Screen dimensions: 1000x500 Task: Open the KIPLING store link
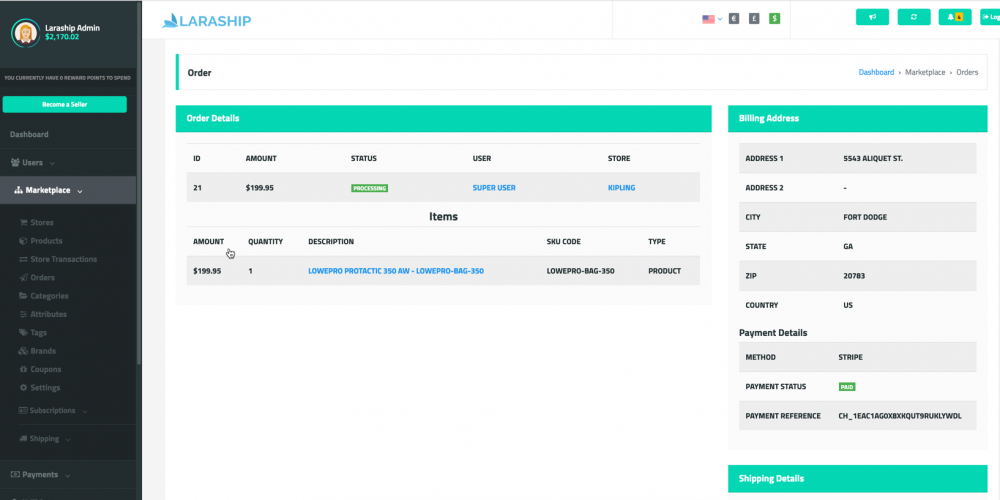tap(621, 188)
